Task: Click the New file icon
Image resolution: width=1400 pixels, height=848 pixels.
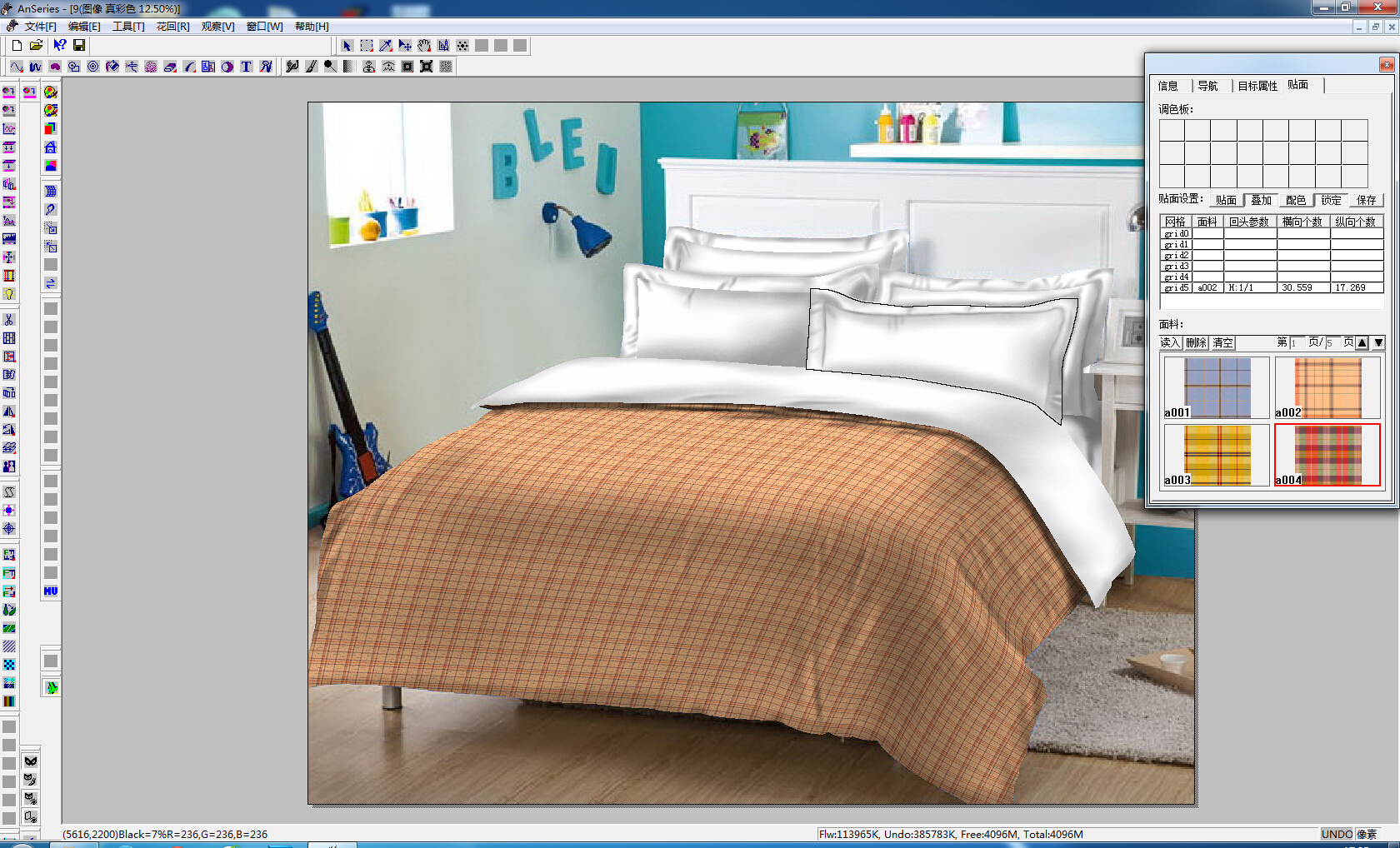Action: 17,46
